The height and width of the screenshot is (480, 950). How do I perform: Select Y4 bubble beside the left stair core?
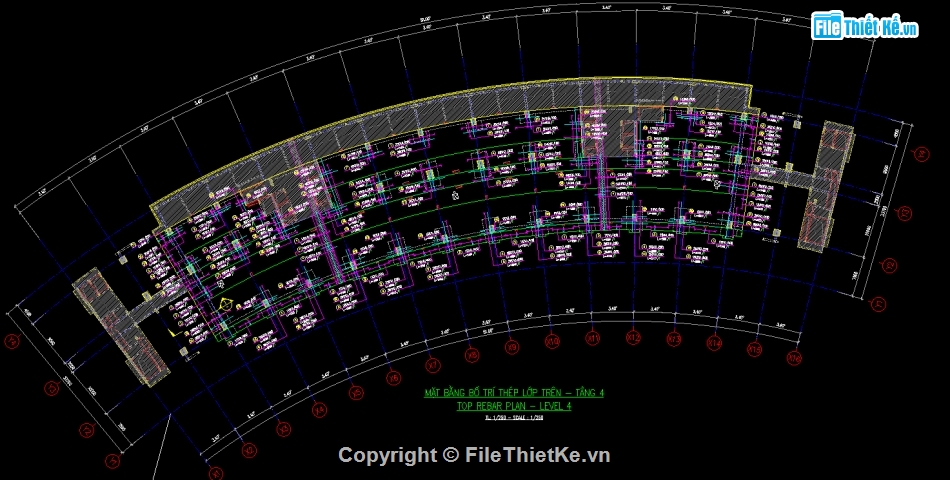click(13, 341)
